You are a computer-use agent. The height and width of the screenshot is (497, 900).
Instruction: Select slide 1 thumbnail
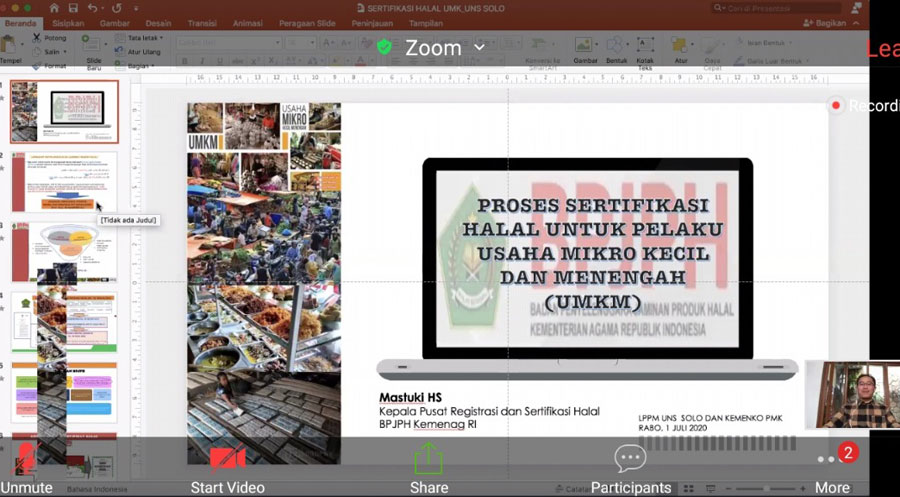pyautogui.click(x=64, y=111)
